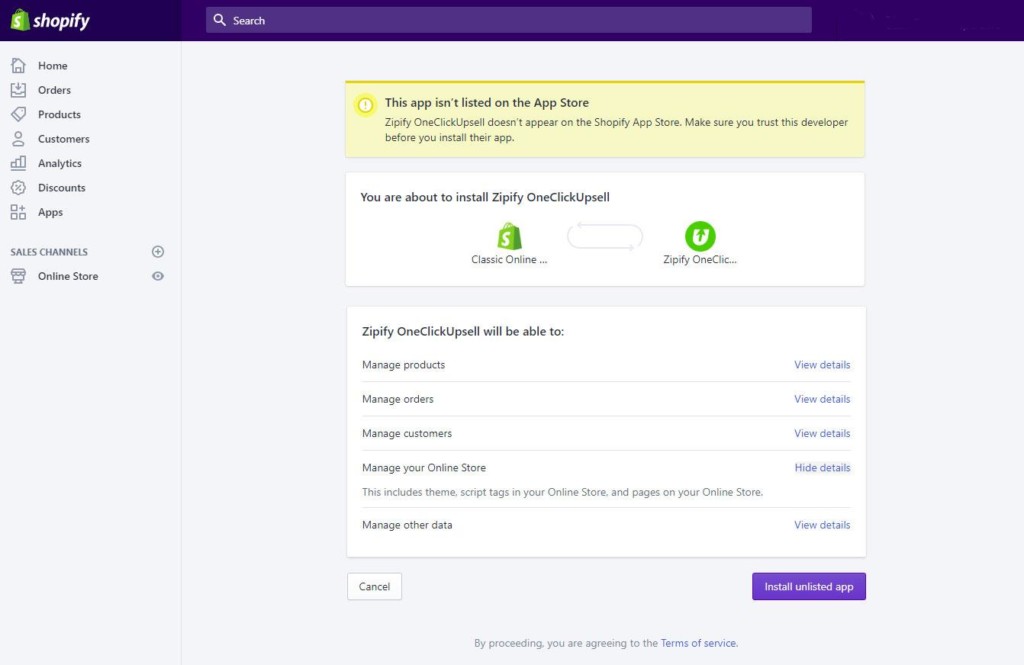Screen dimensions: 1024x665
Task: Click the 'This includes theme, script tags' description
Action: [x=562, y=492]
